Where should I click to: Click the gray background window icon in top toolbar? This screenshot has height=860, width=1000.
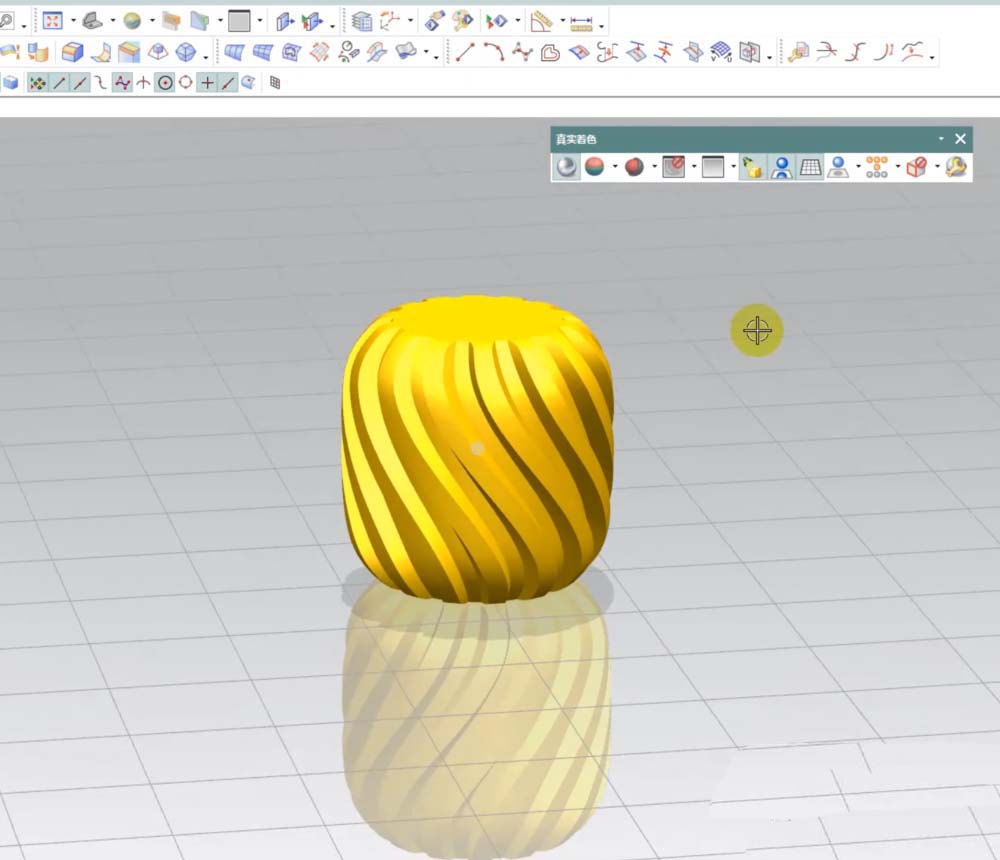(x=239, y=21)
